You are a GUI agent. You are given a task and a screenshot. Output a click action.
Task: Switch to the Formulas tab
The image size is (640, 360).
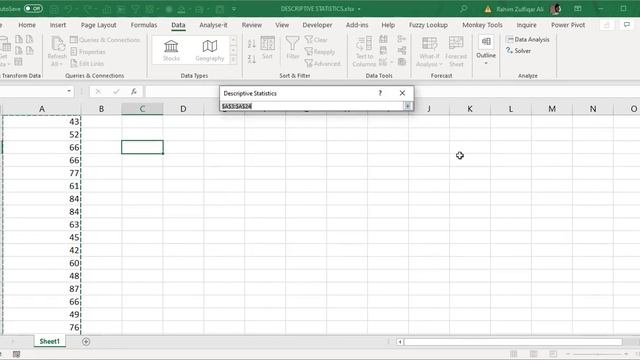click(144, 25)
